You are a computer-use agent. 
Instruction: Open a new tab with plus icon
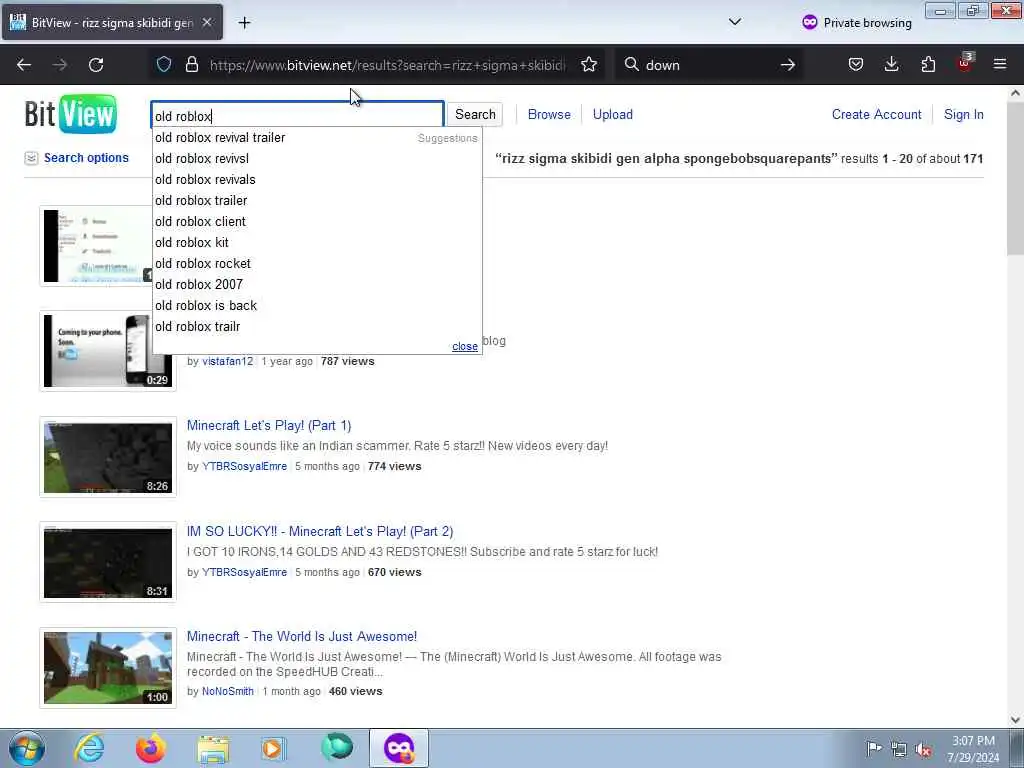[244, 23]
